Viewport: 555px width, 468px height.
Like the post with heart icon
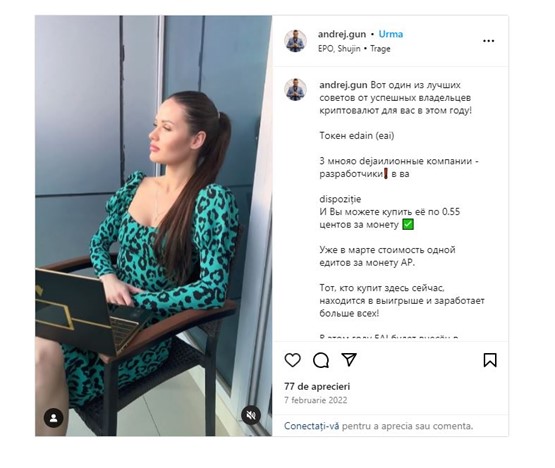coord(292,360)
